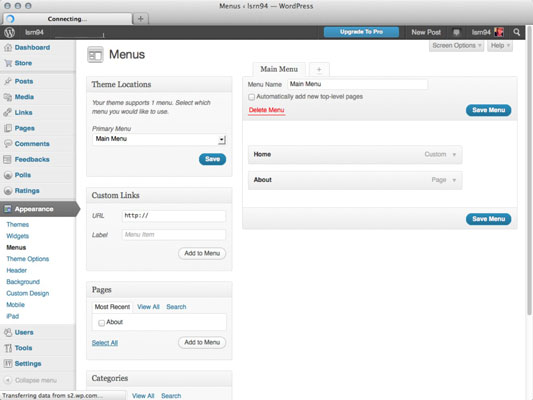Click Add to Menu under Custom Links

click(x=202, y=253)
